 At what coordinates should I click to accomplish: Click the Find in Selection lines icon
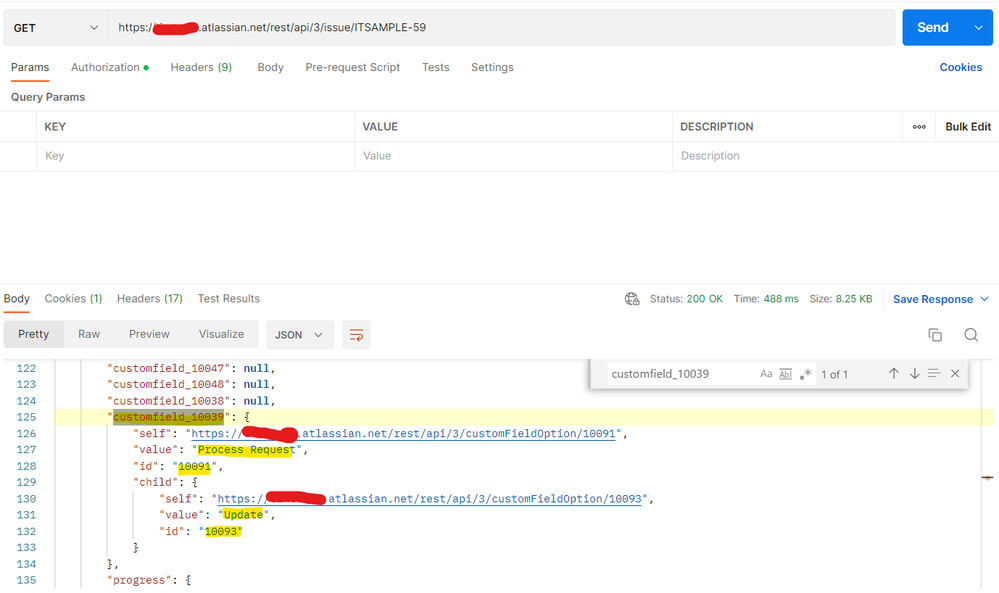coord(934,373)
